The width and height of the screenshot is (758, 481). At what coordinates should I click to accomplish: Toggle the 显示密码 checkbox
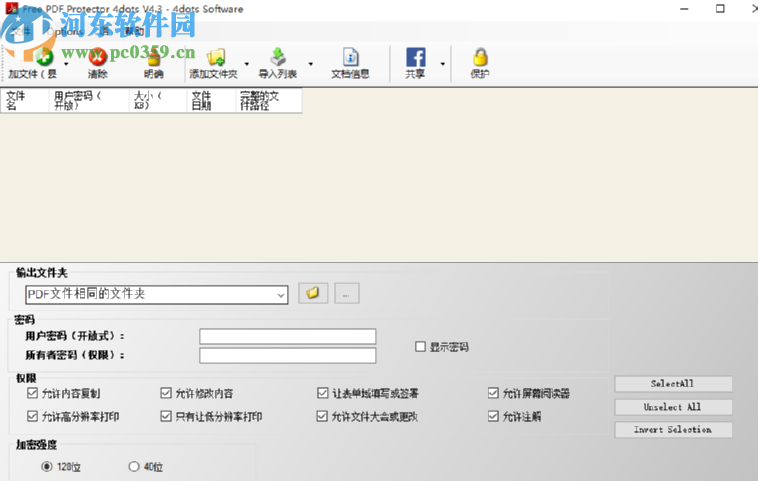pyautogui.click(x=421, y=347)
